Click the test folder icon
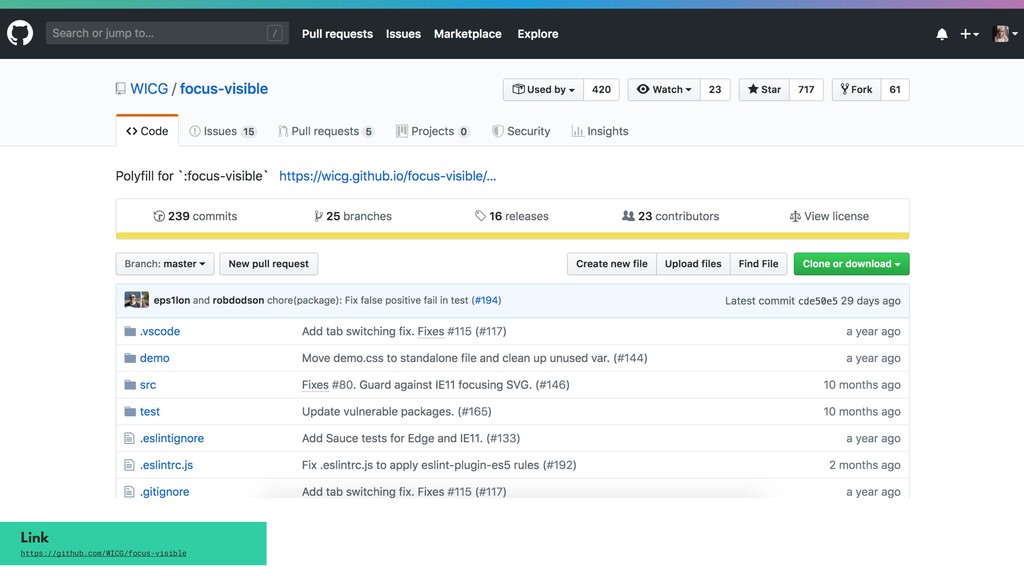This screenshot has width=1024, height=576. (x=130, y=411)
